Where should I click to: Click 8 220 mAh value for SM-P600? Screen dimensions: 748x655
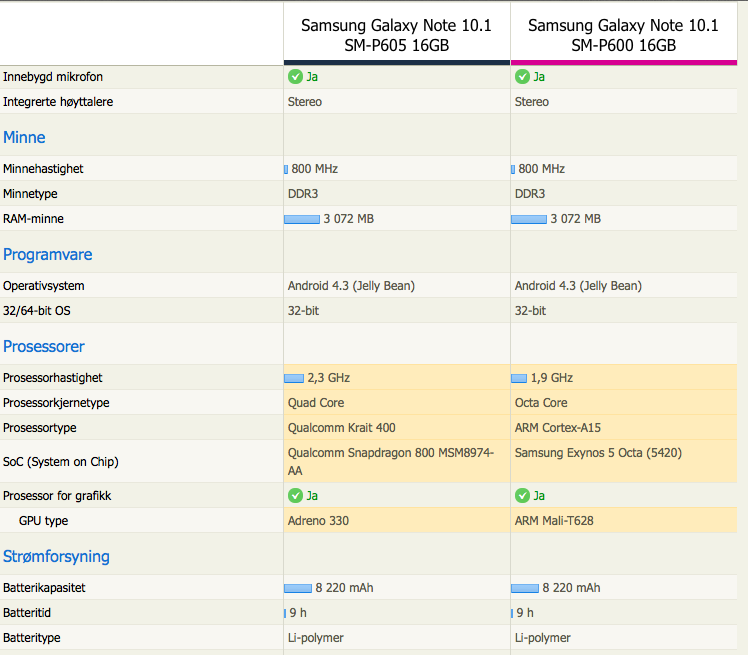pyautogui.click(x=571, y=588)
